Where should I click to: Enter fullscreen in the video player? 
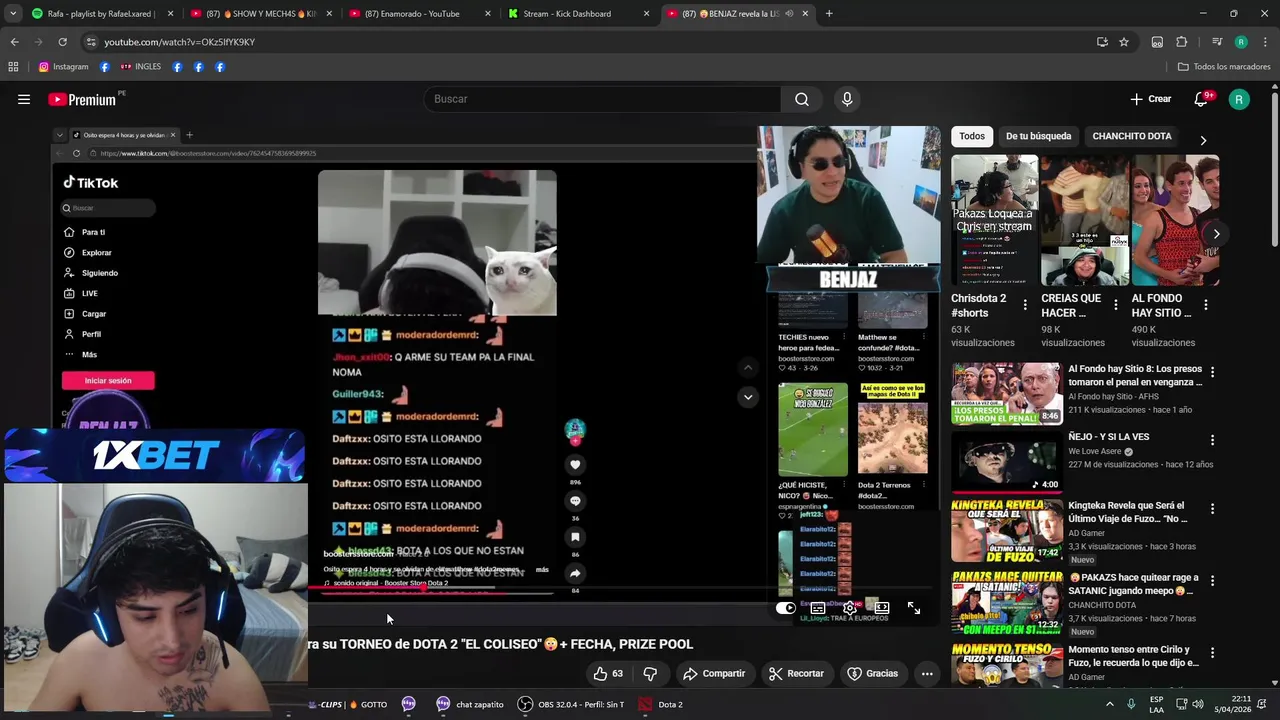[x=914, y=608]
